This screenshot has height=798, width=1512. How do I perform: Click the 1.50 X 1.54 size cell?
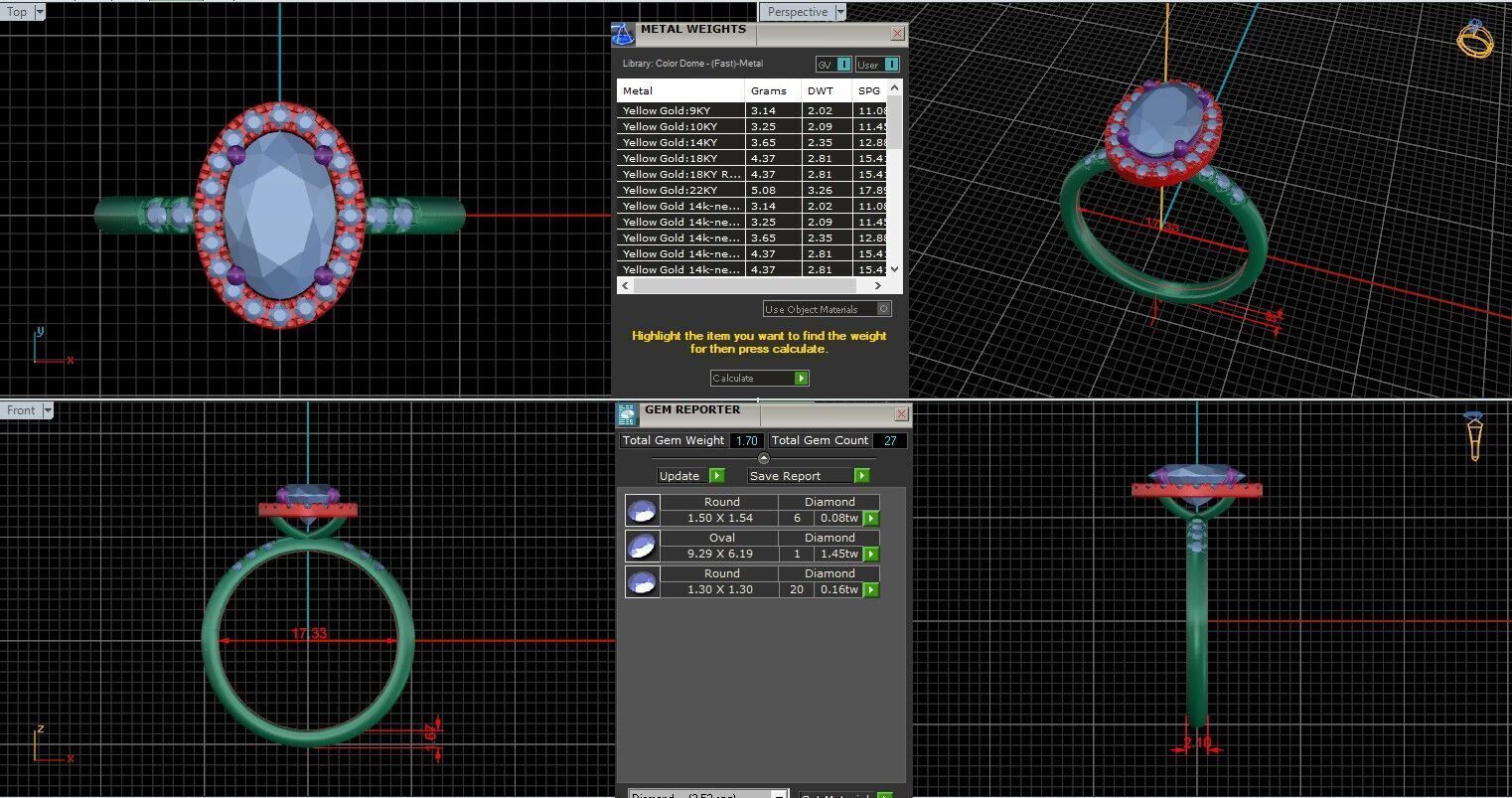click(720, 518)
